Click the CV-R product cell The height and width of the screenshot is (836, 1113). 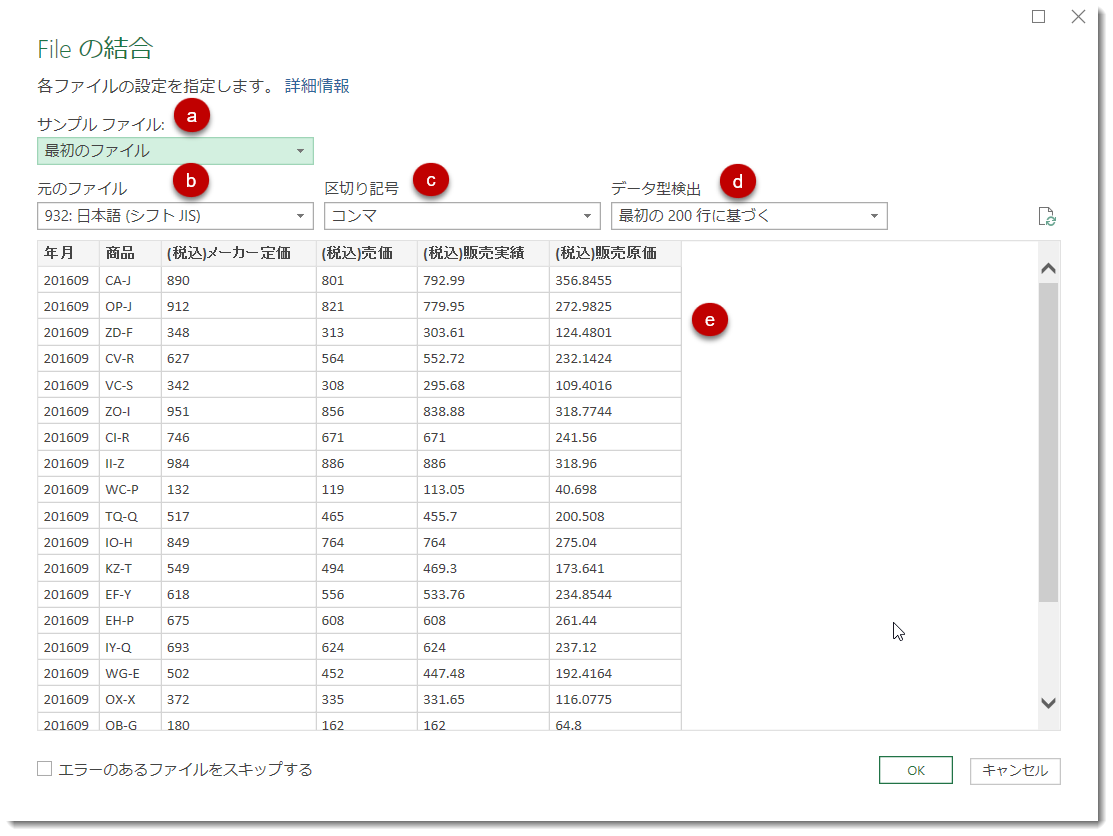coord(130,358)
